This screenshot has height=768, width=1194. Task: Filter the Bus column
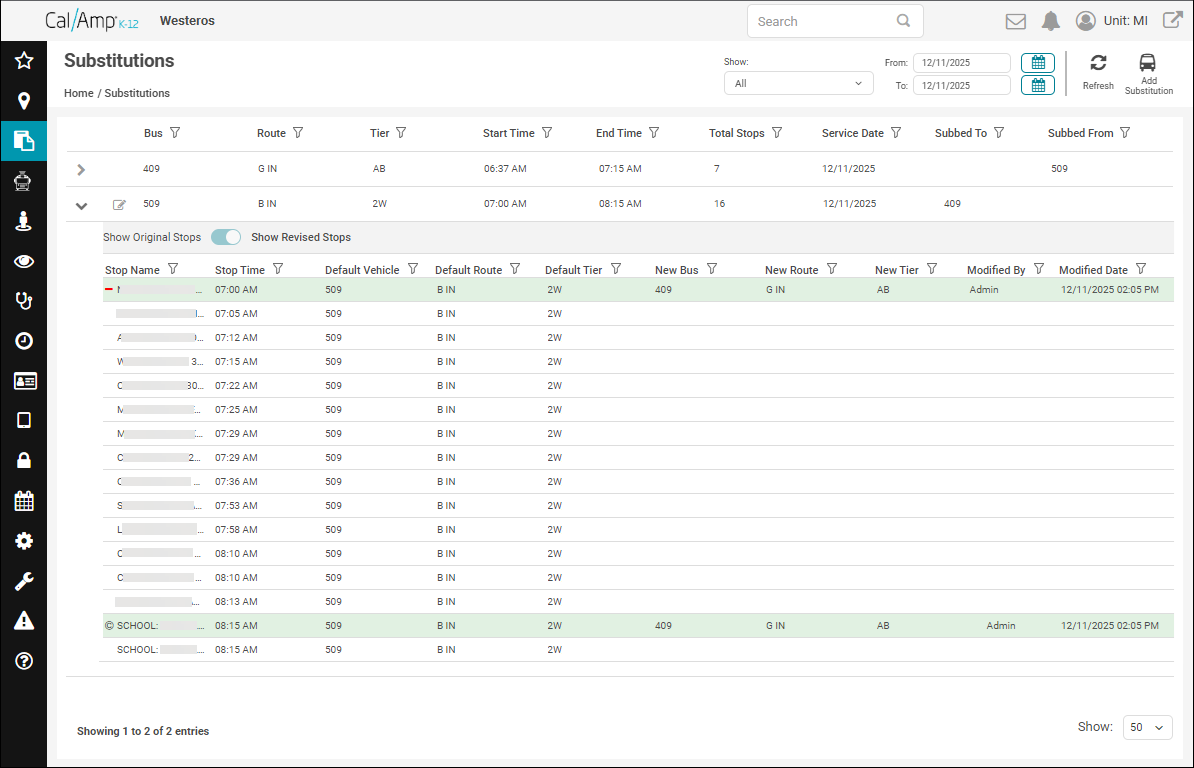click(x=175, y=132)
